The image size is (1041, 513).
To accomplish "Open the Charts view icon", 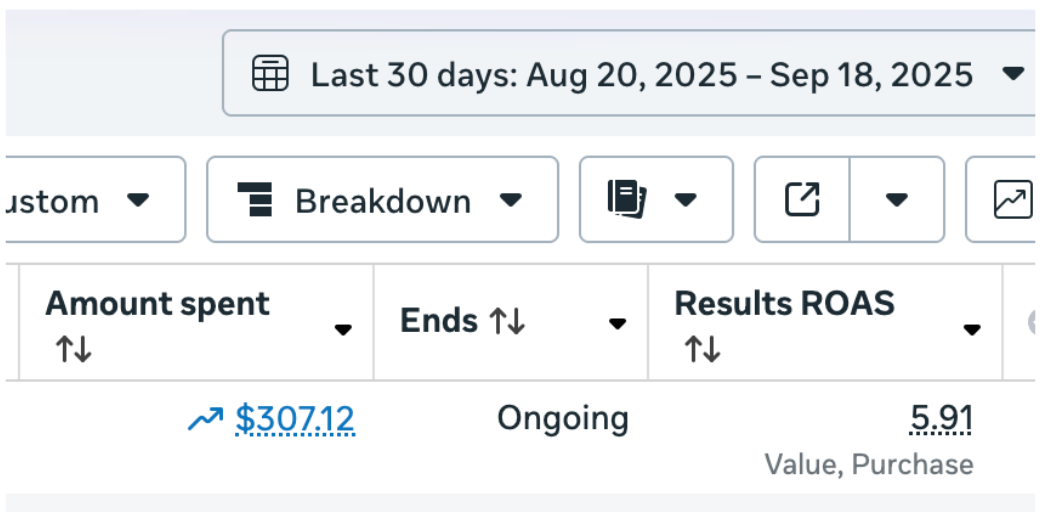I will [1012, 200].
